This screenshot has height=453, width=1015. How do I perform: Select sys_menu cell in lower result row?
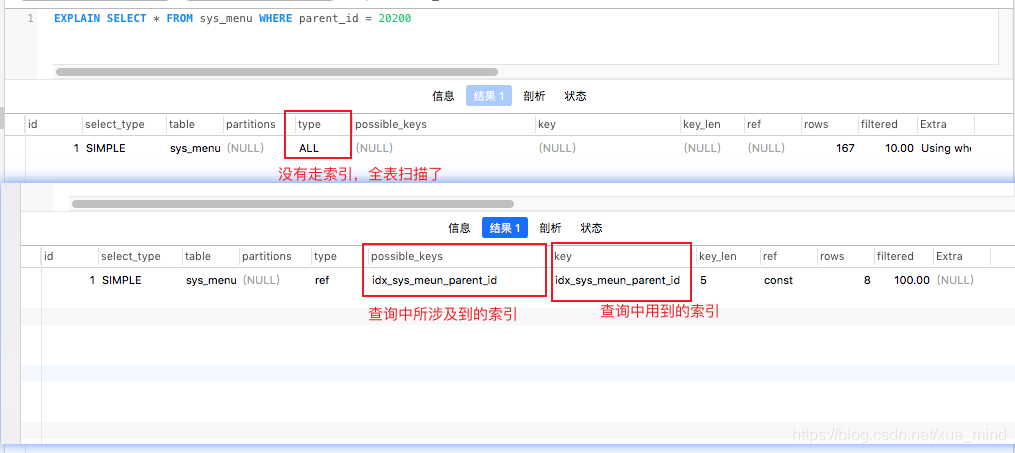tap(211, 280)
